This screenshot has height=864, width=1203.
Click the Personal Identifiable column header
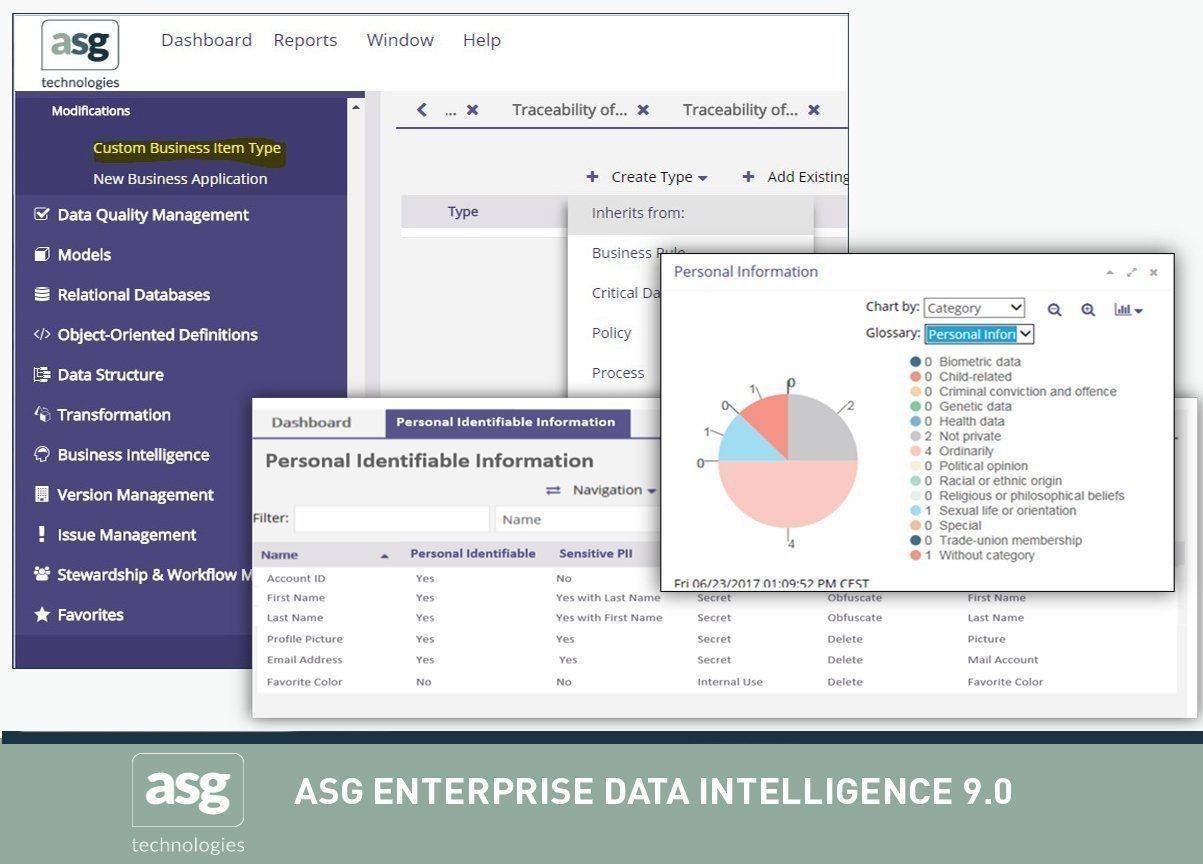pos(473,554)
